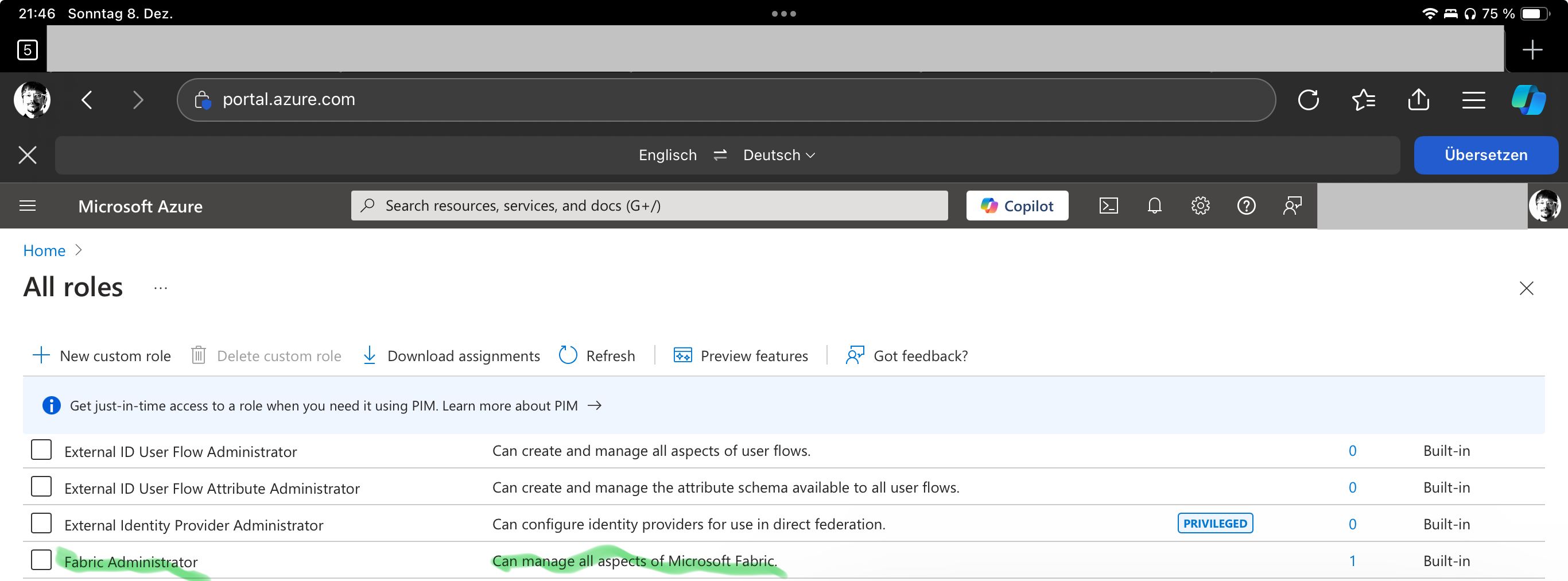Open the Edge Copilot sidebar icon
Viewport: 1568px width, 581px height.
click(1528, 100)
